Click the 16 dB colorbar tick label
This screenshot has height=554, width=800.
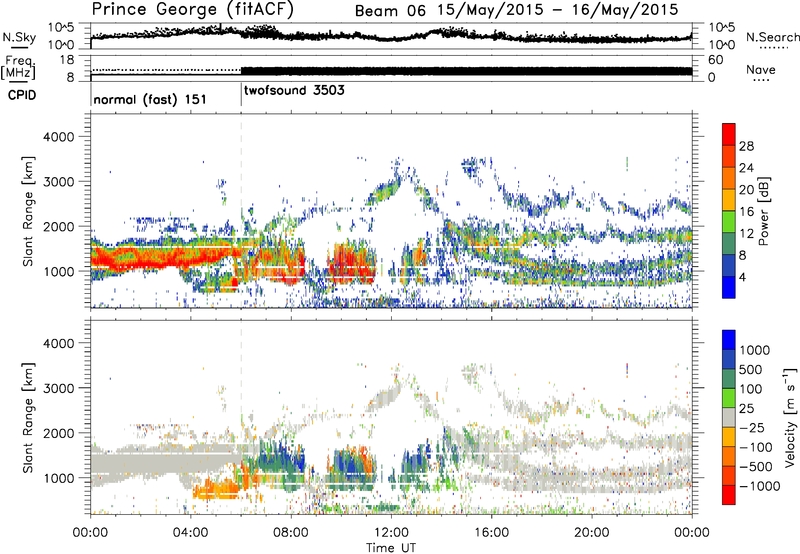pyautogui.click(x=746, y=212)
